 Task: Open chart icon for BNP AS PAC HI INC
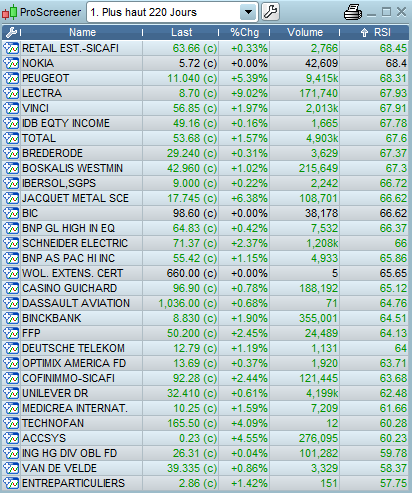pos(11,258)
